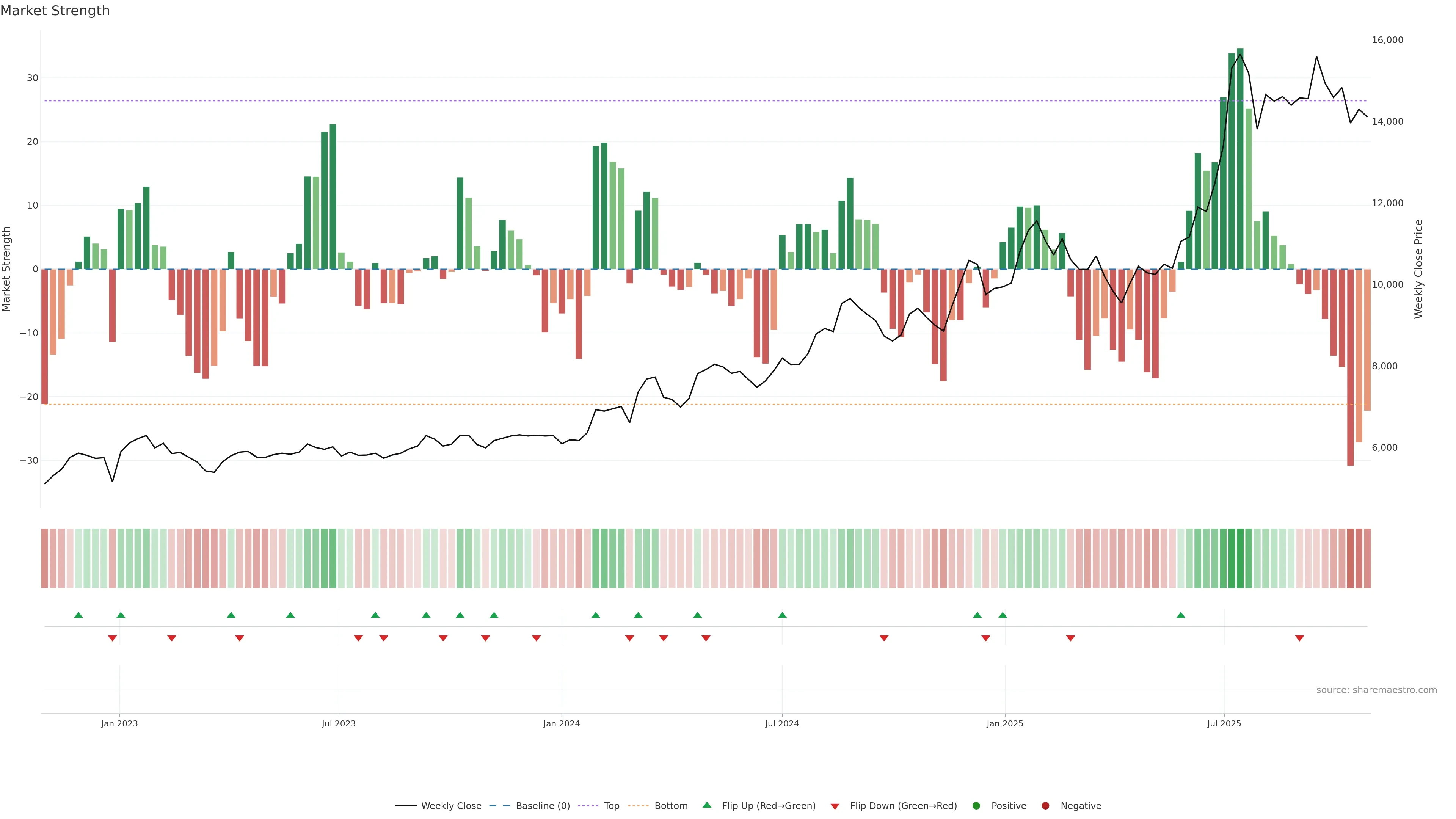Click the Jul 2025 axis label
This screenshot has height=819, width=1456.
1224,723
